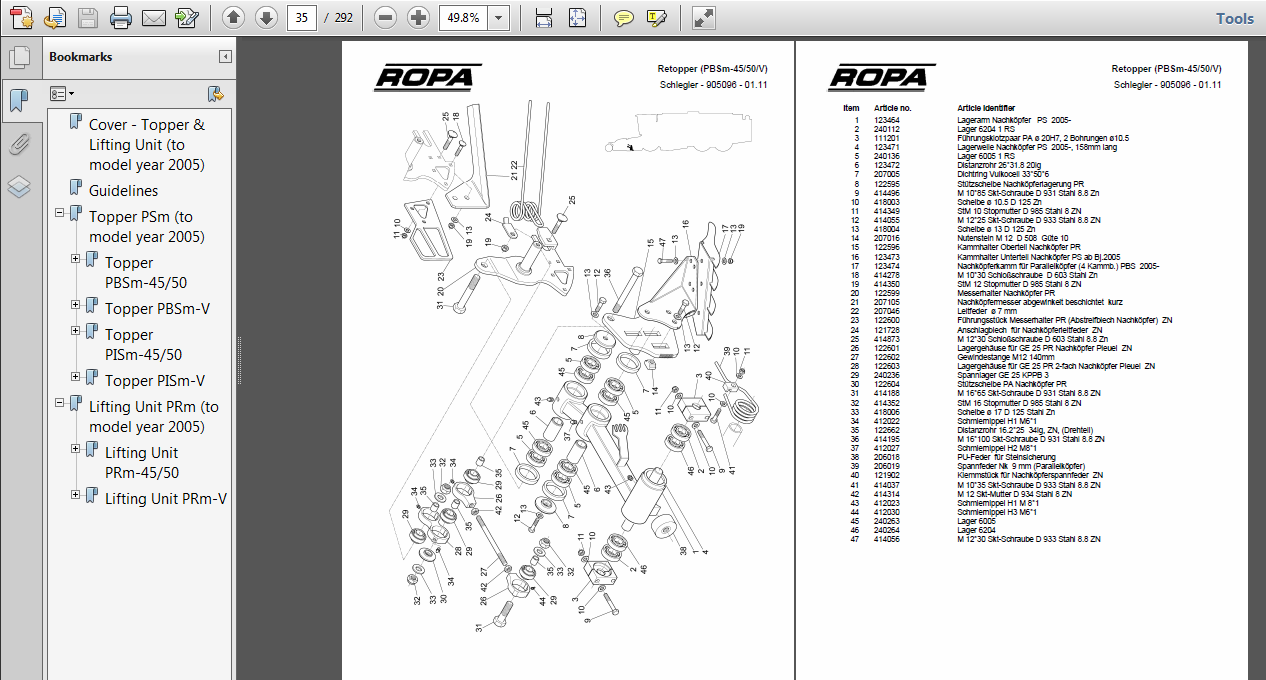The height and width of the screenshot is (680, 1266).
Task: Click the Save (floppy disk) icon
Action: click(88, 17)
